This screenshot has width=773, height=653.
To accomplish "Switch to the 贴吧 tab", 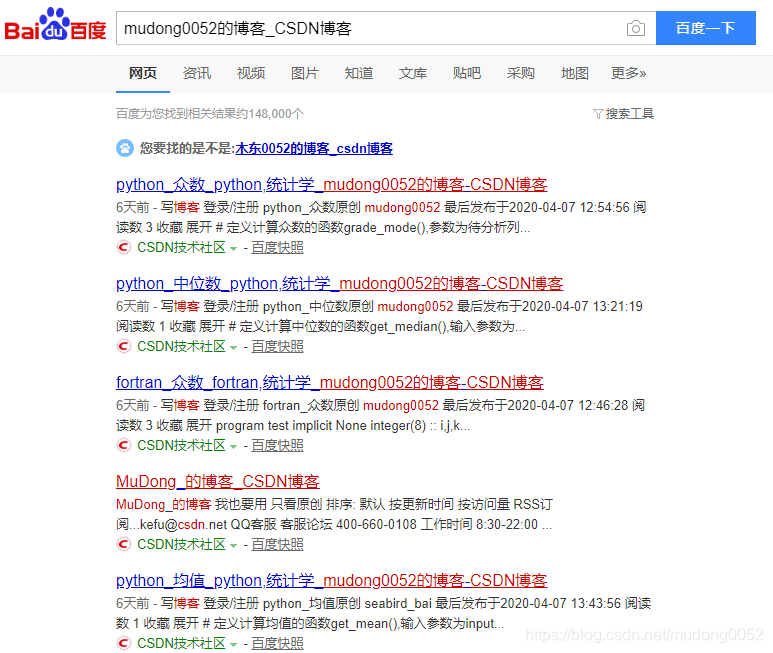I will coord(467,73).
